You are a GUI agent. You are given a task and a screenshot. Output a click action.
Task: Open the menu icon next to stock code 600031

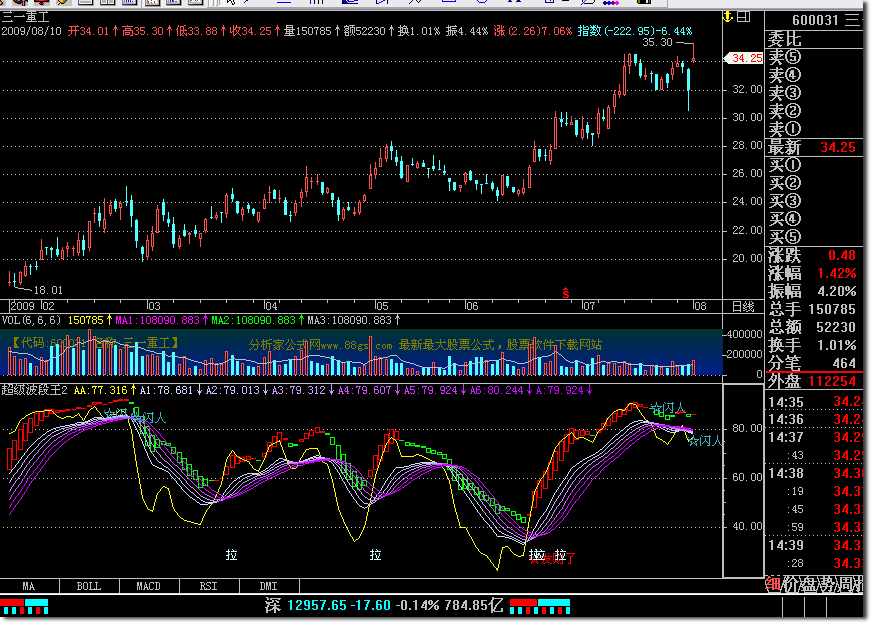852,20
